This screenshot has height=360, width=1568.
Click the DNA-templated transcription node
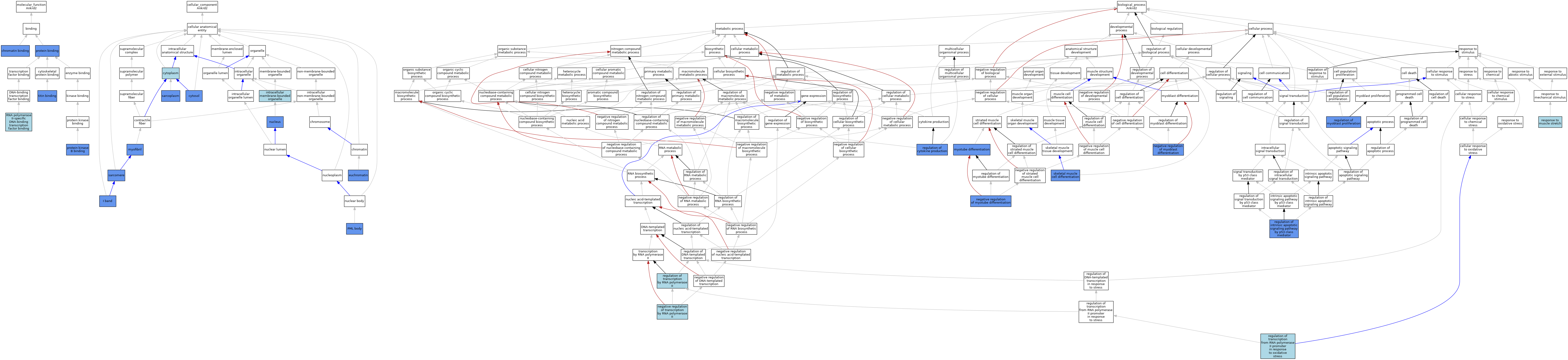coord(653,229)
